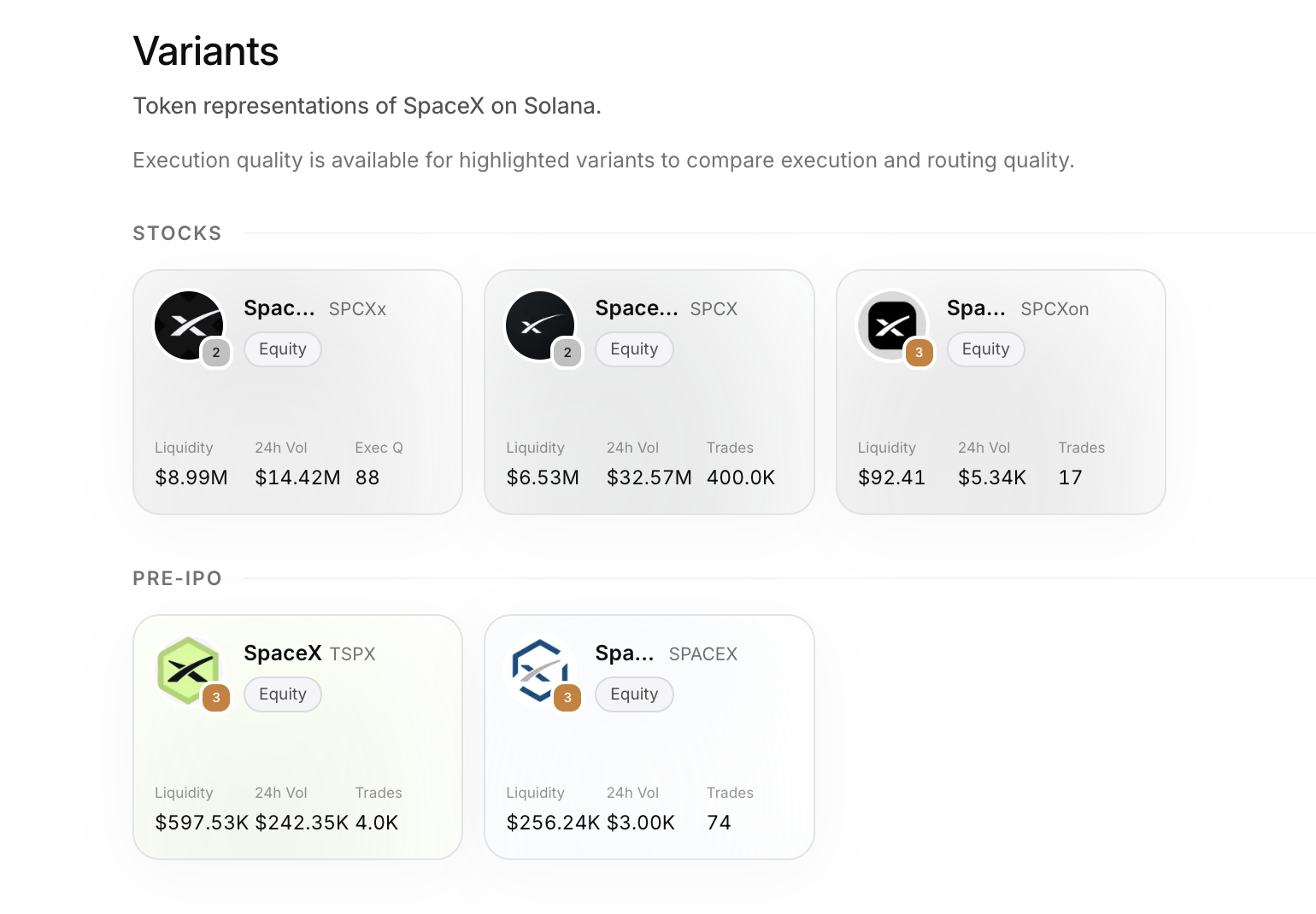Click the SPCXon token logo
The image size is (1316, 914).
tap(892, 325)
